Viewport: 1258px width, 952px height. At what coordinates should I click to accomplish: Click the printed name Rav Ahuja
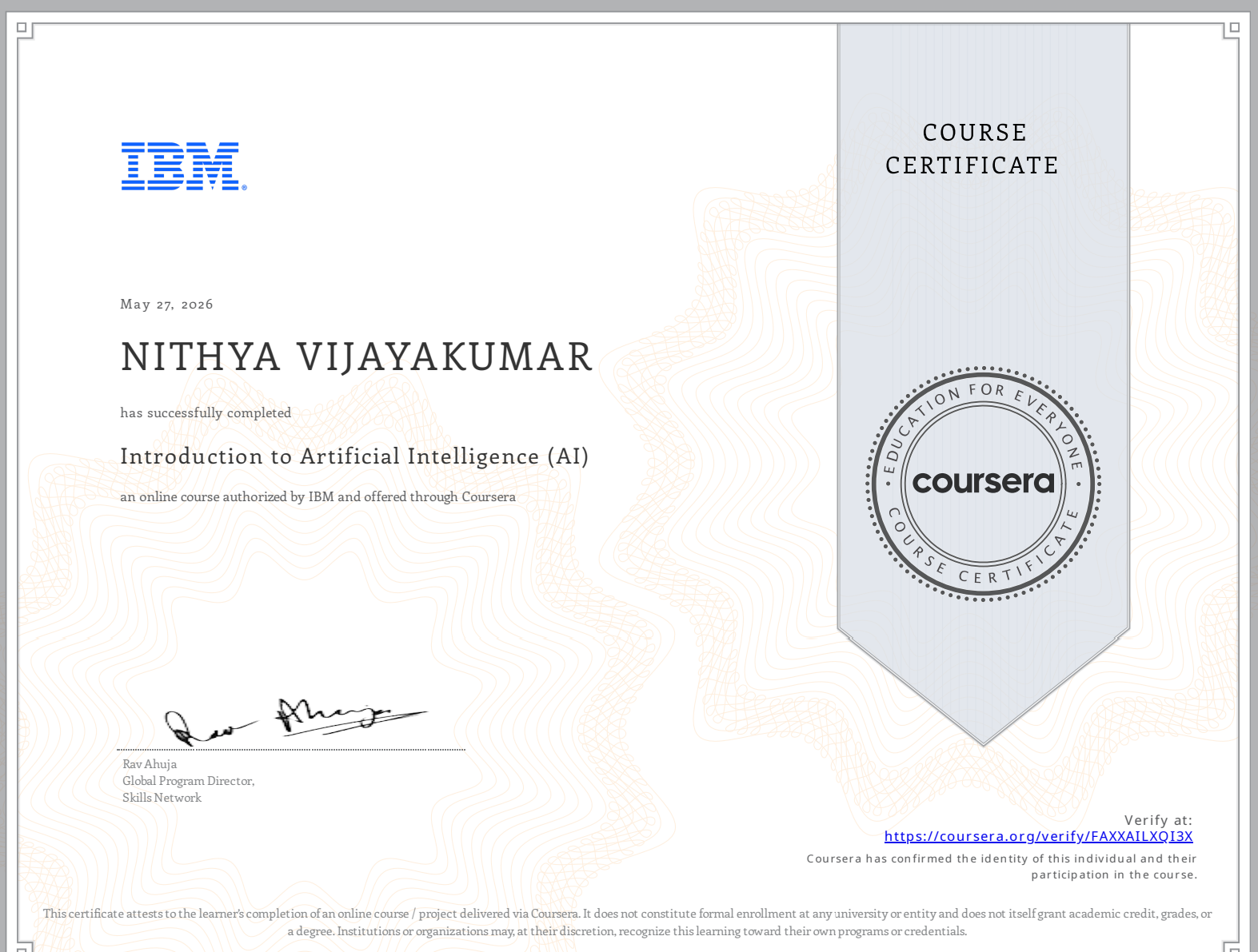pyautogui.click(x=150, y=764)
